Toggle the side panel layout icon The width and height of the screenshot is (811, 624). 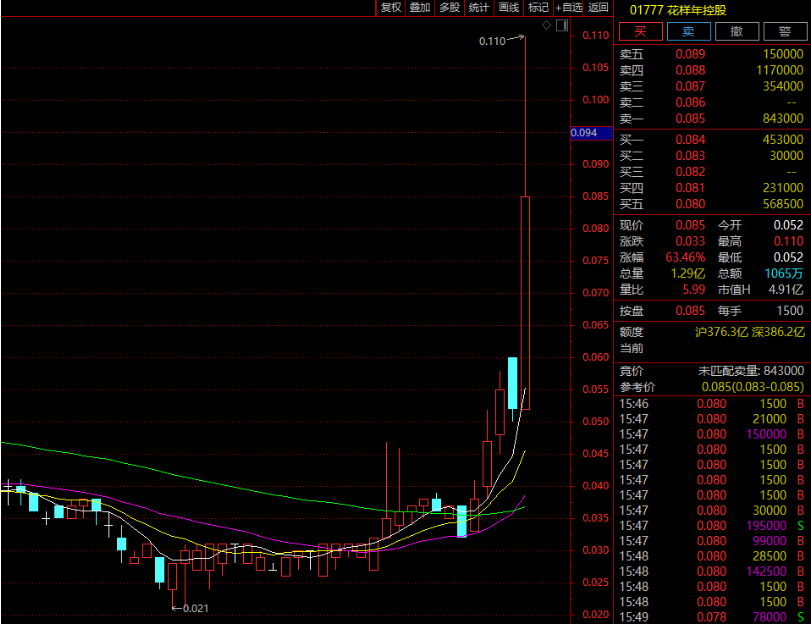coord(562,24)
